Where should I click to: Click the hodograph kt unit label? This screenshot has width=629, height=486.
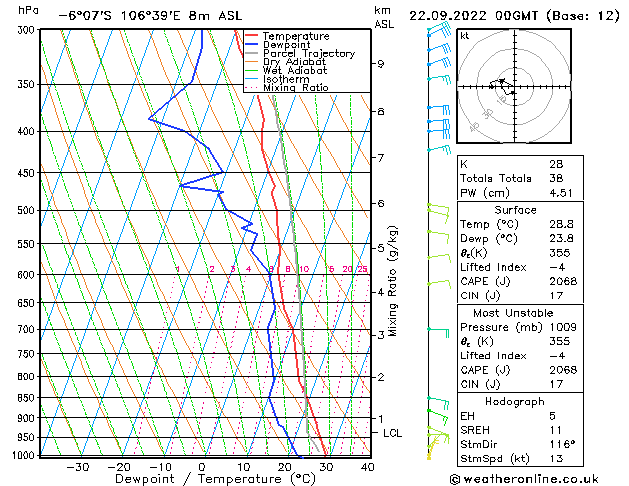[465, 36]
